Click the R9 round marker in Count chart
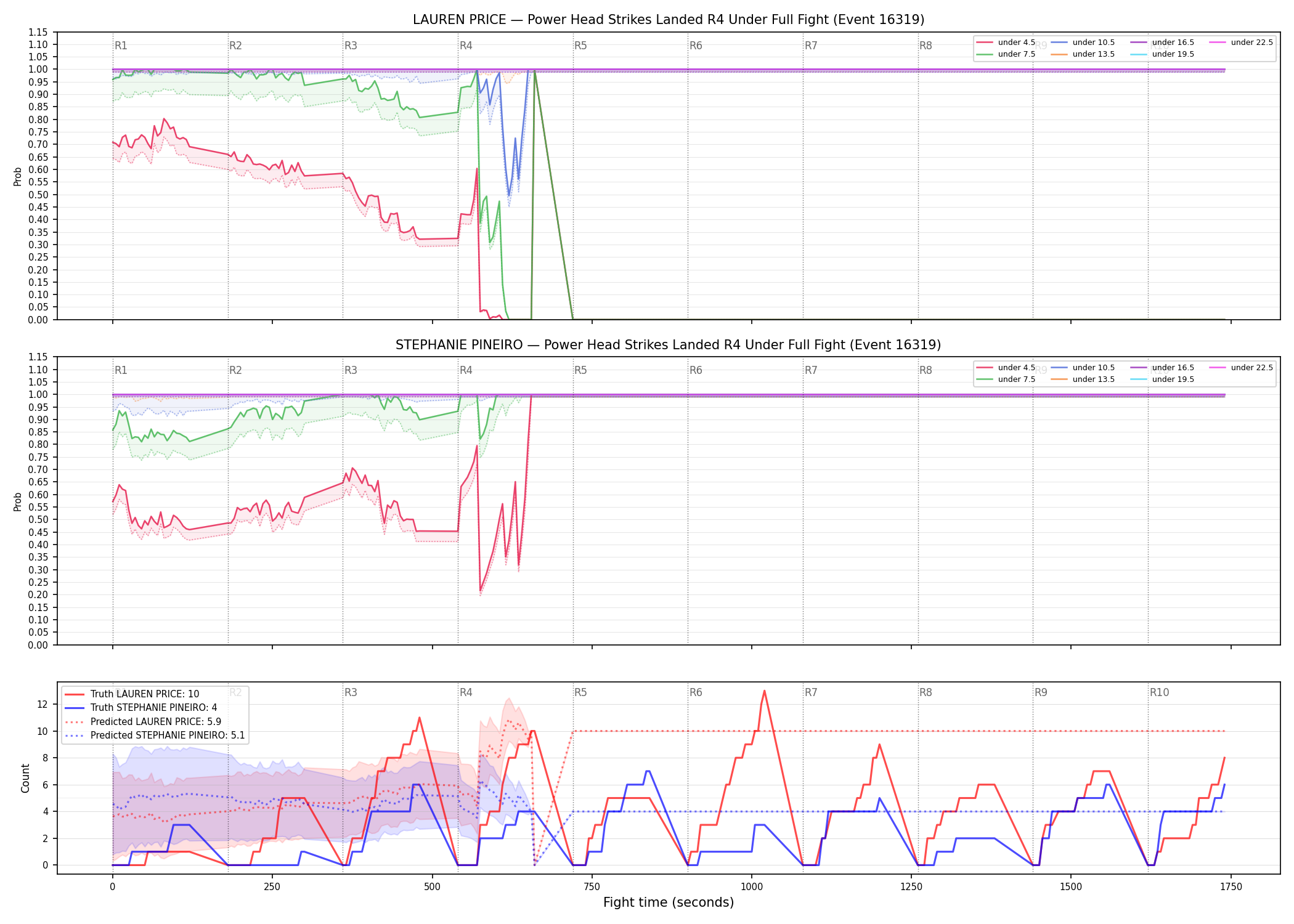Image resolution: width=1294 pixels, height=924 pixels. point(1041,692)
